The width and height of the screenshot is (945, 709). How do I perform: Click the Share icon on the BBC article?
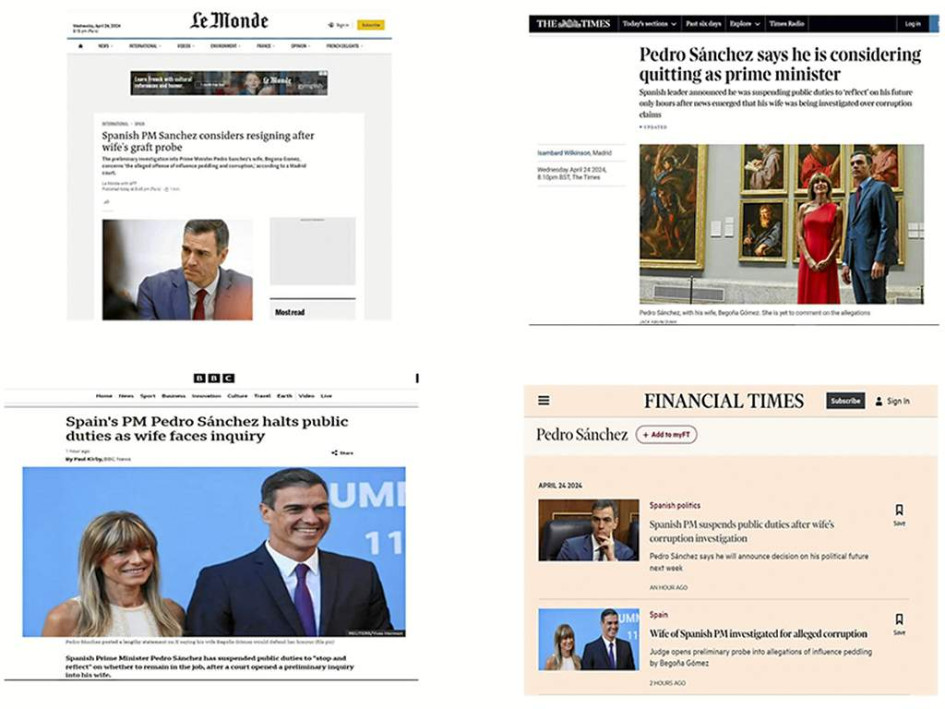tap(334, 453)
